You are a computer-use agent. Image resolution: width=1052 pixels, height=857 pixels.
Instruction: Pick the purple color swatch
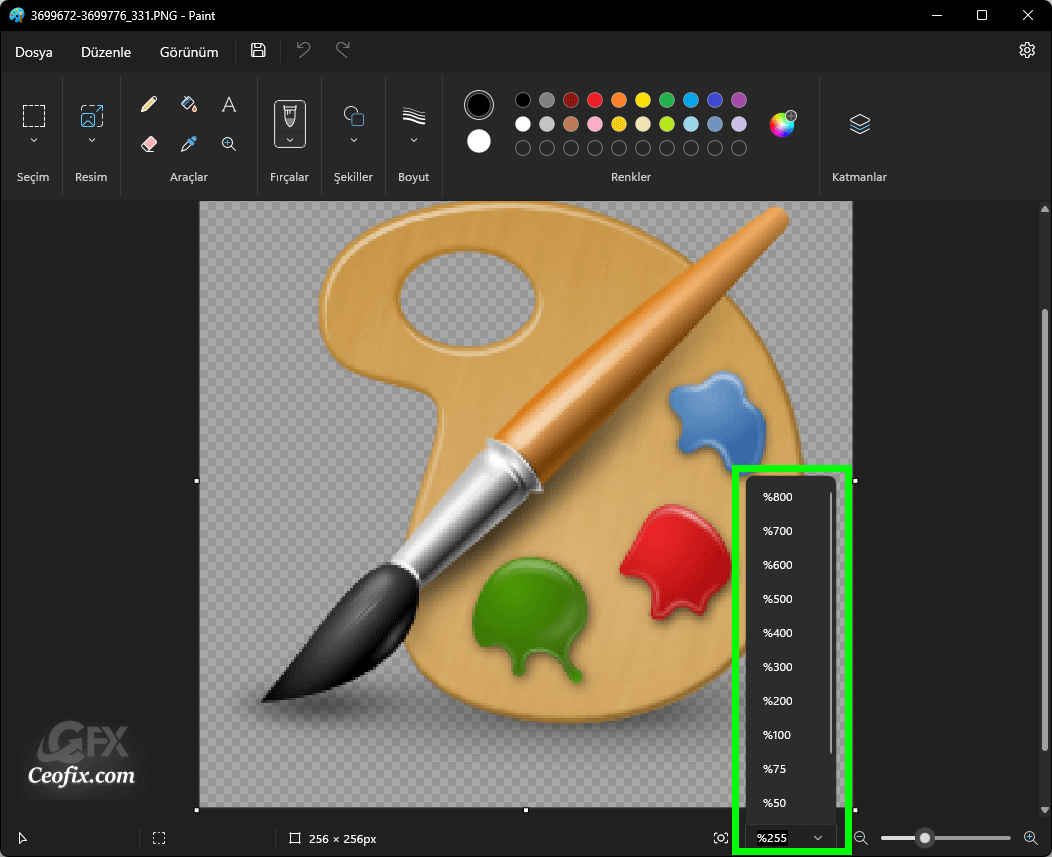tap(739, 100)
